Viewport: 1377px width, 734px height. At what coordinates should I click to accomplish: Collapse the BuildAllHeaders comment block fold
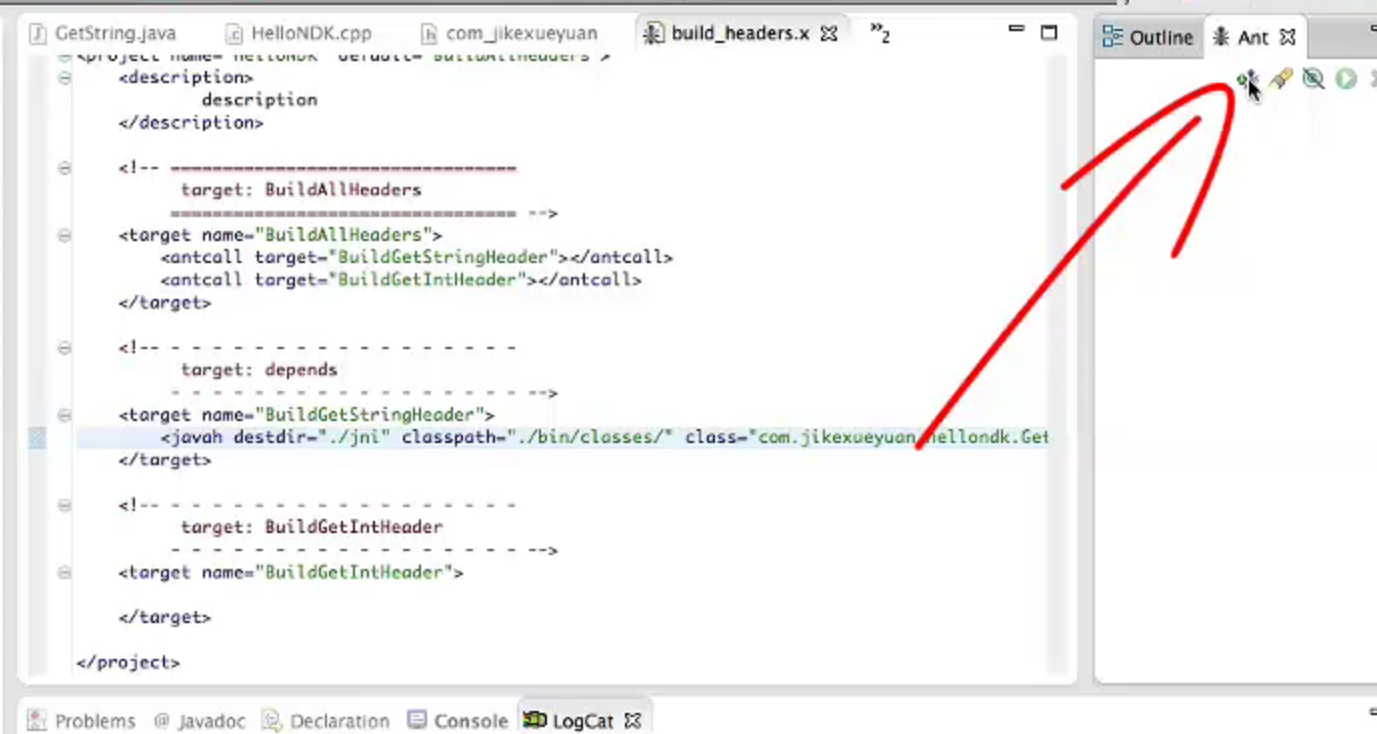[64, 168]
